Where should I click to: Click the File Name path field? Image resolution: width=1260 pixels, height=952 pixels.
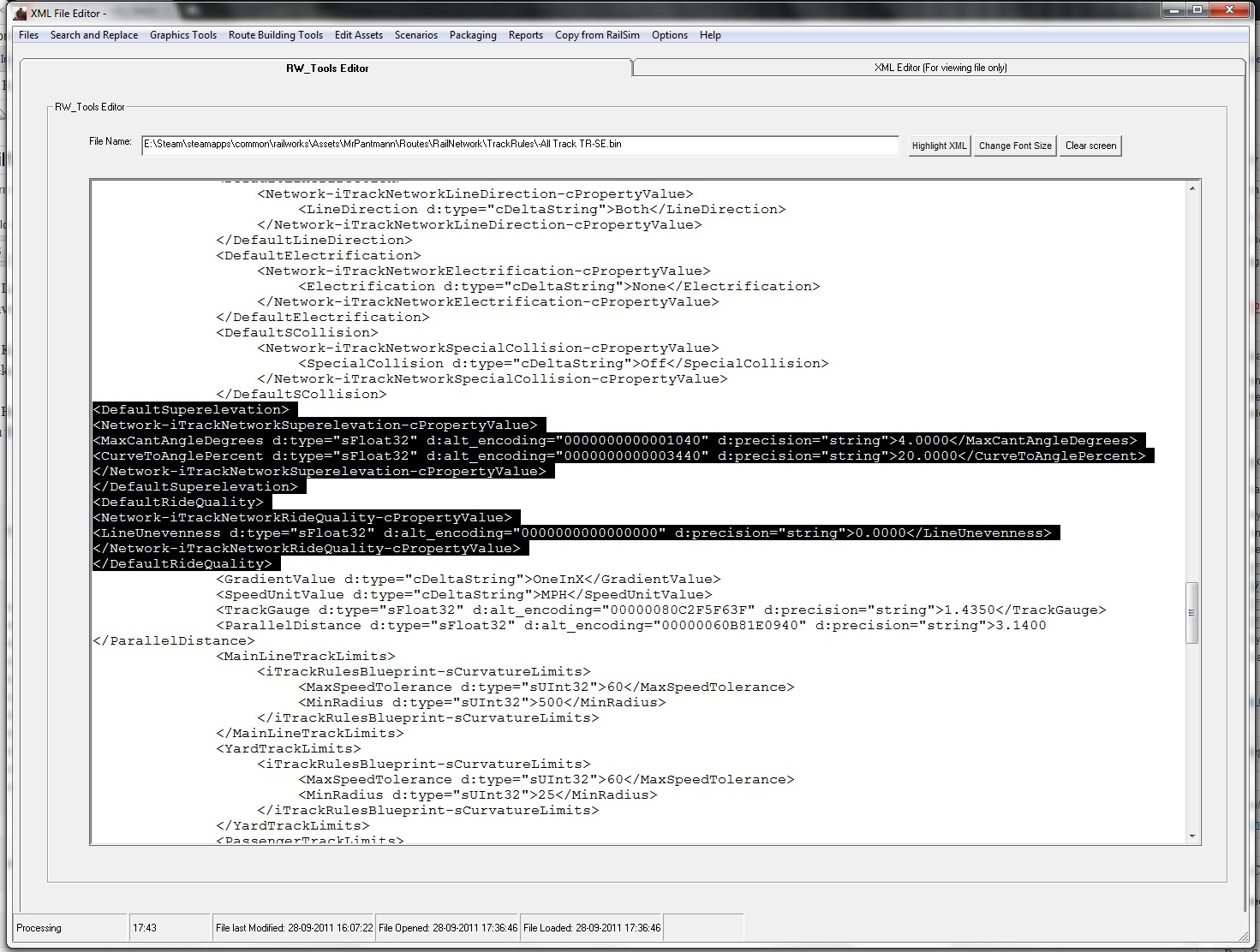[520, 145]
